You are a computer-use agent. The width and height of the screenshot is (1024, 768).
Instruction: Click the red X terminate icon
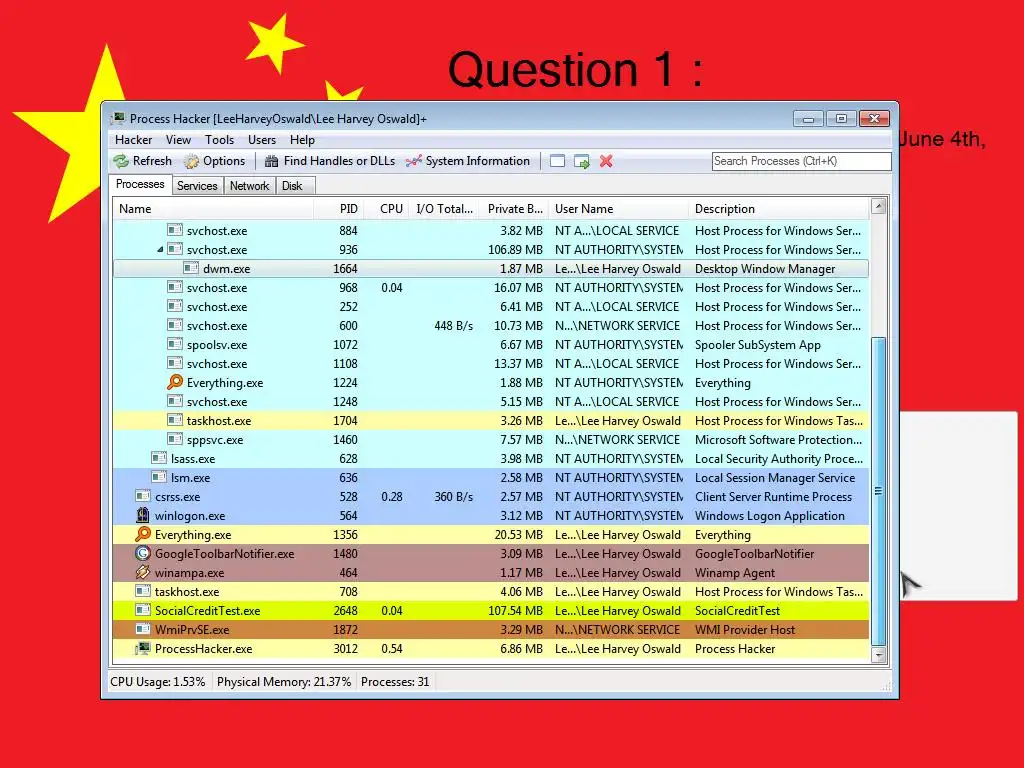[x=606, y=161]
